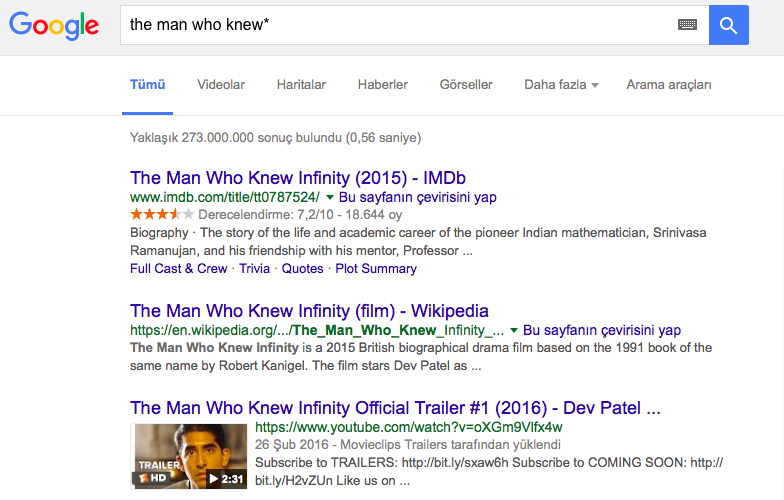
Task: Expand the arrow next to the wikipedia.org URL
Action: point(514,330)
